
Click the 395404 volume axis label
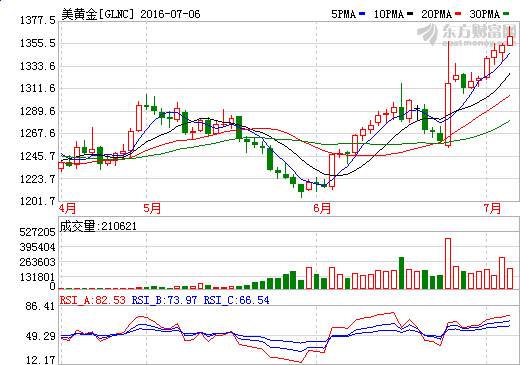click(37, 247)
